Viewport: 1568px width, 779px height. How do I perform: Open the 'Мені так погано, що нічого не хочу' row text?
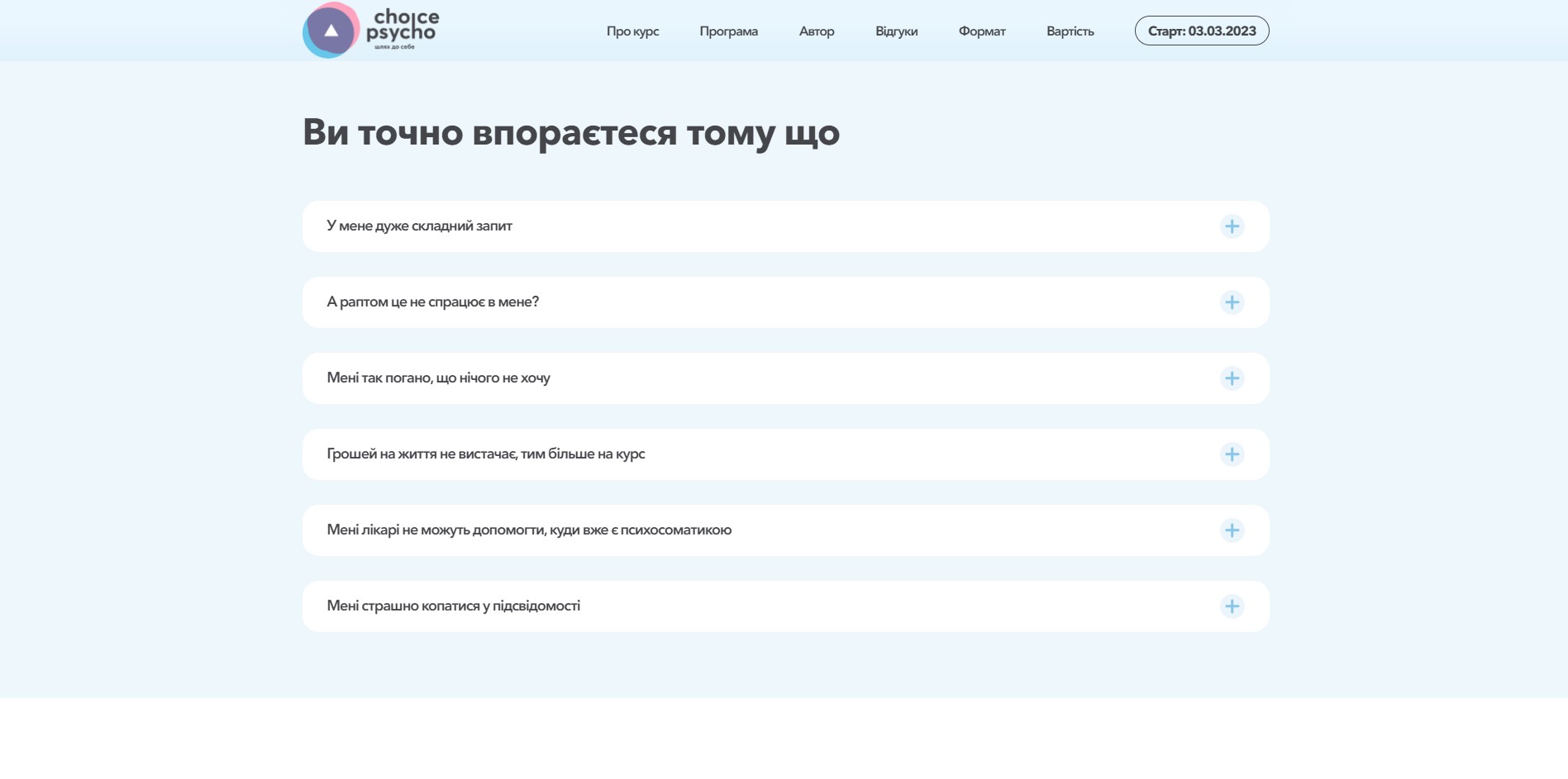438,378
